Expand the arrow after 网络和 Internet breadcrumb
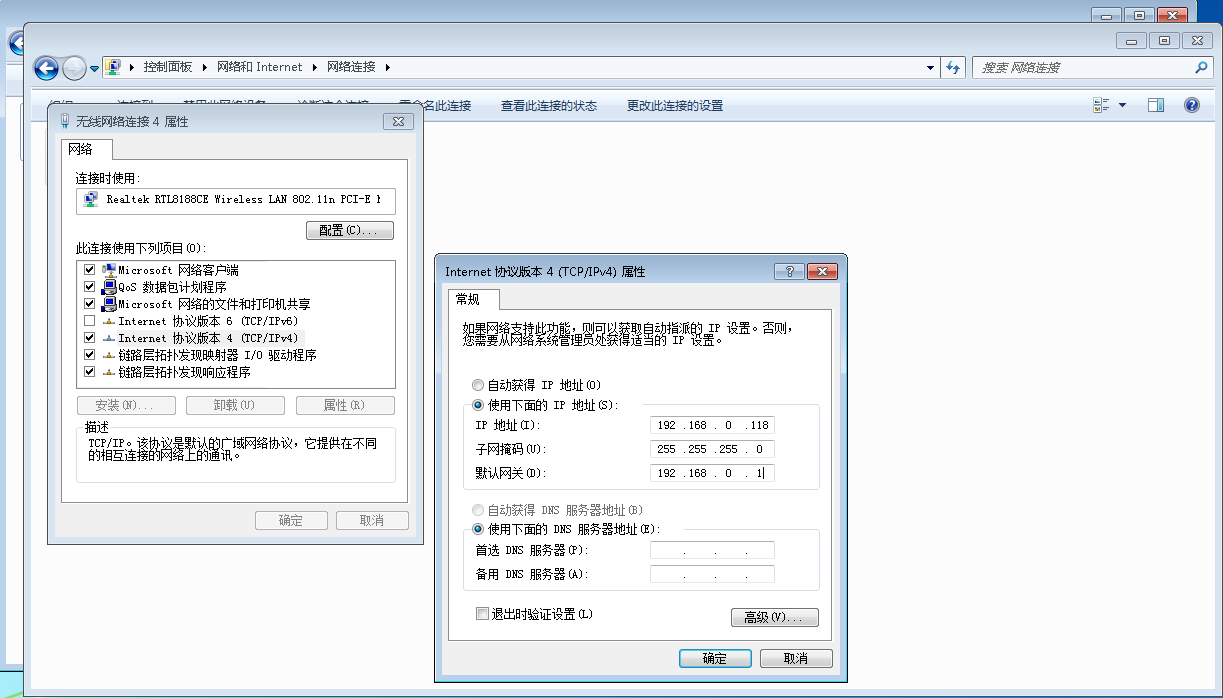 314,67
